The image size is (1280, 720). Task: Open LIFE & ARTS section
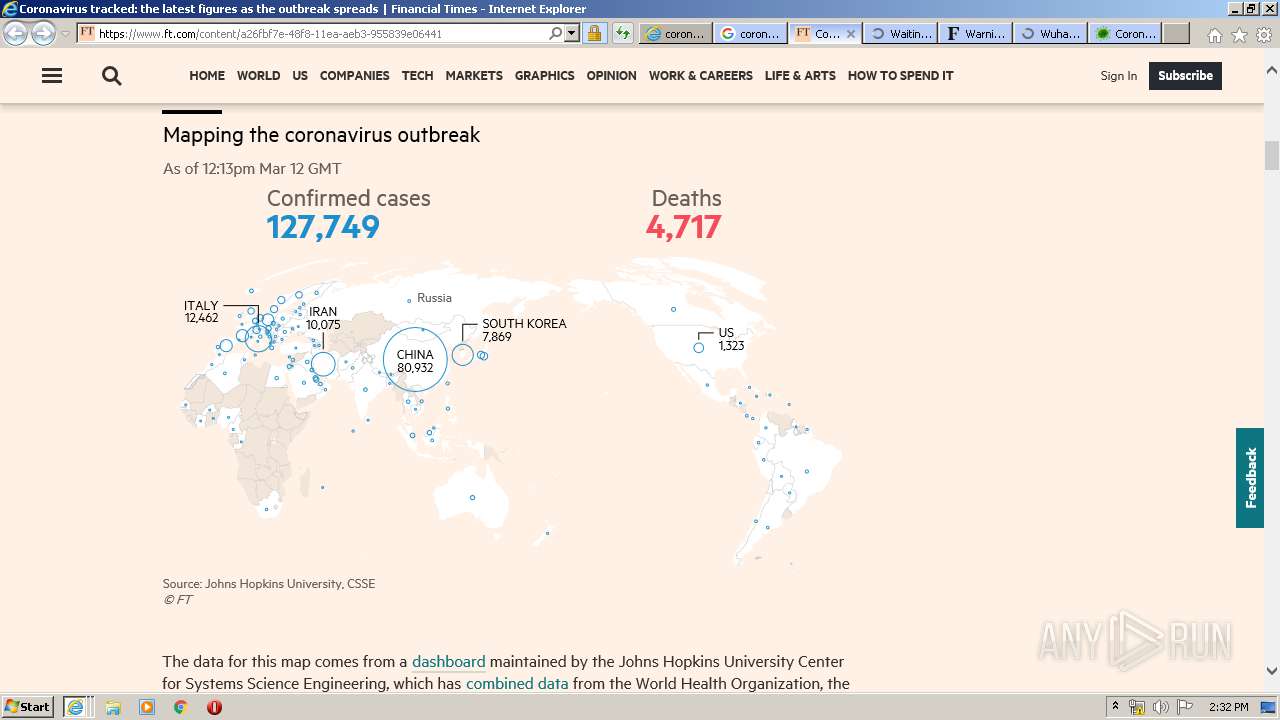point(800,76)
